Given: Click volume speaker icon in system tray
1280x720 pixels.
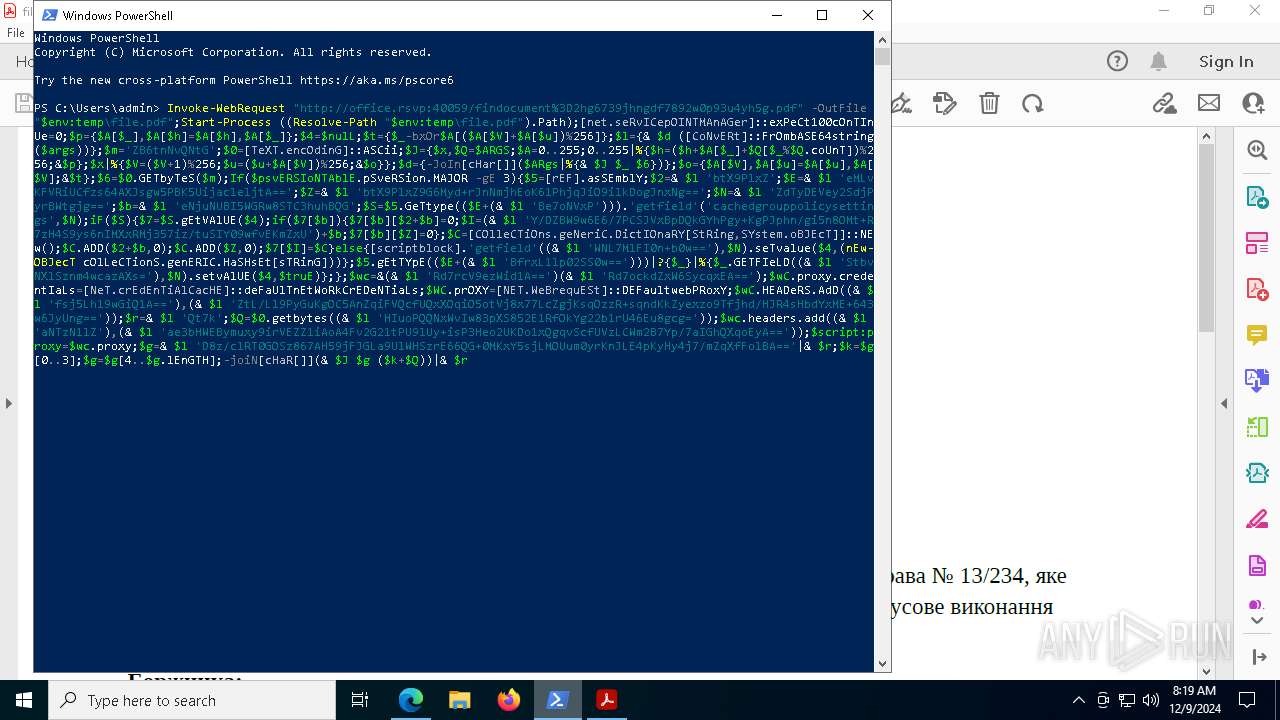Looking at the screenshot, I should pyautogui.click(x=1151, y=700).
